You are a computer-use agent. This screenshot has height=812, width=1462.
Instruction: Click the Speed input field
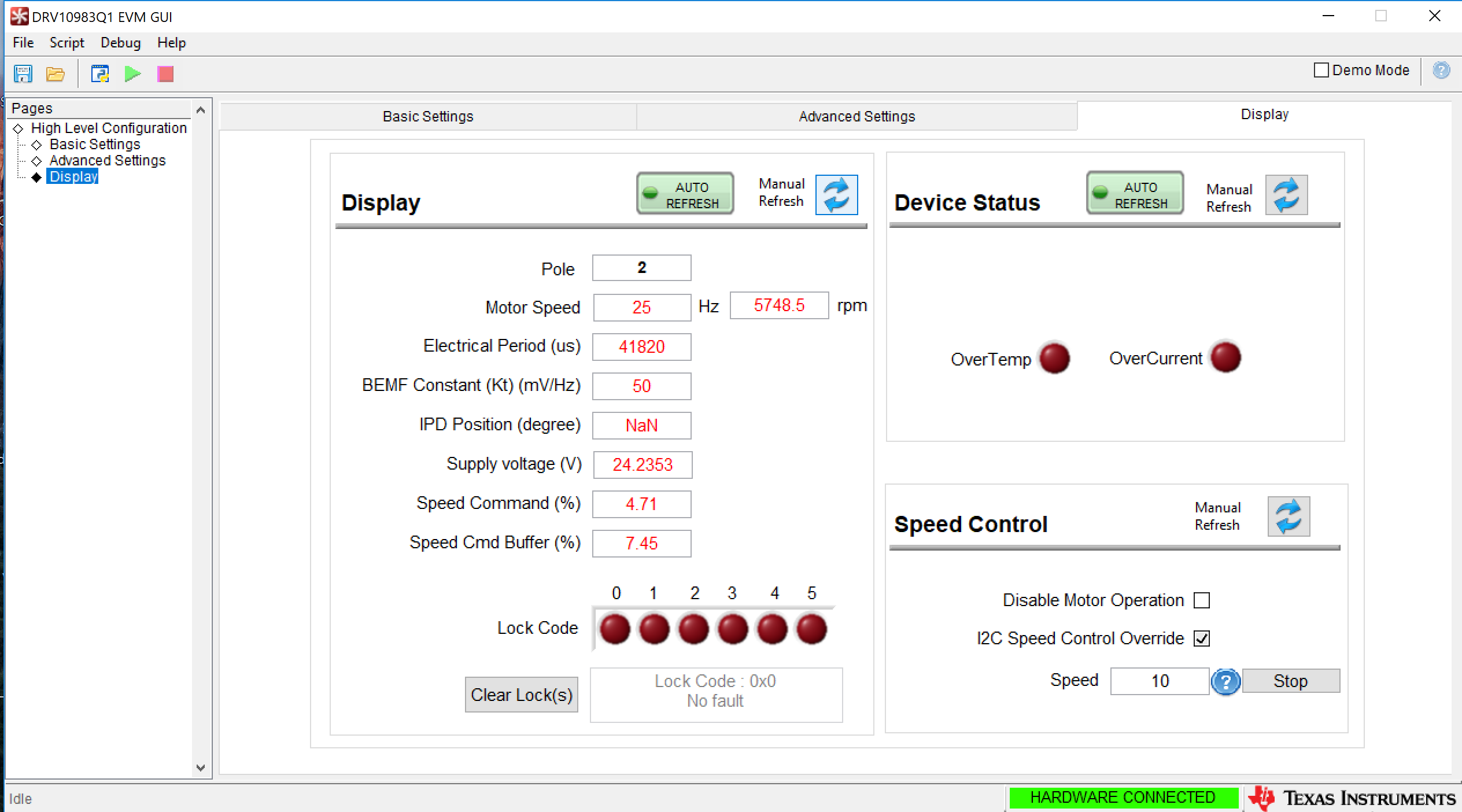coord(1160,681)
